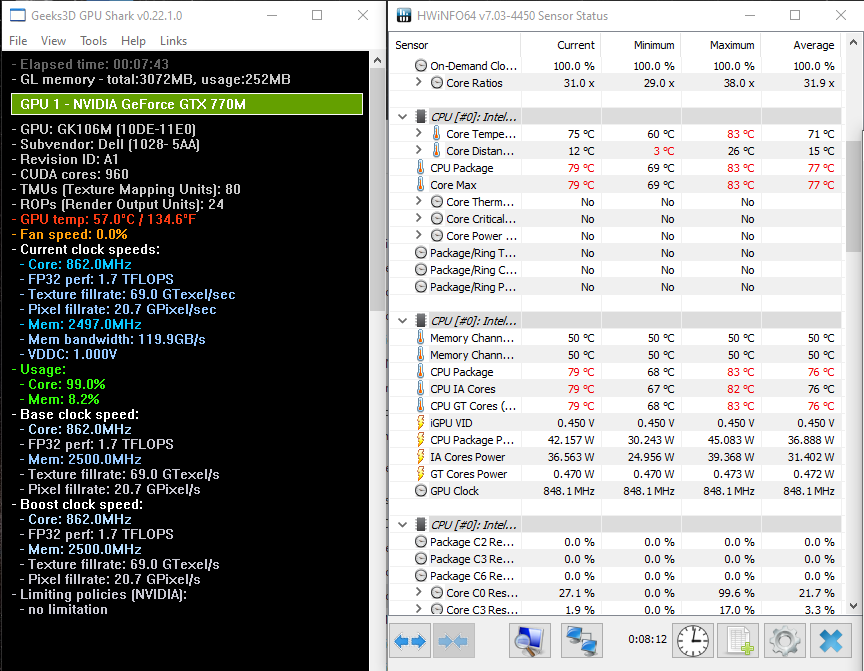The width and height of the screenshot is (864, 671).
Task: Collapse the CPU [#0] group containing Memory Channel rows
Action: (x=402, y=321)
